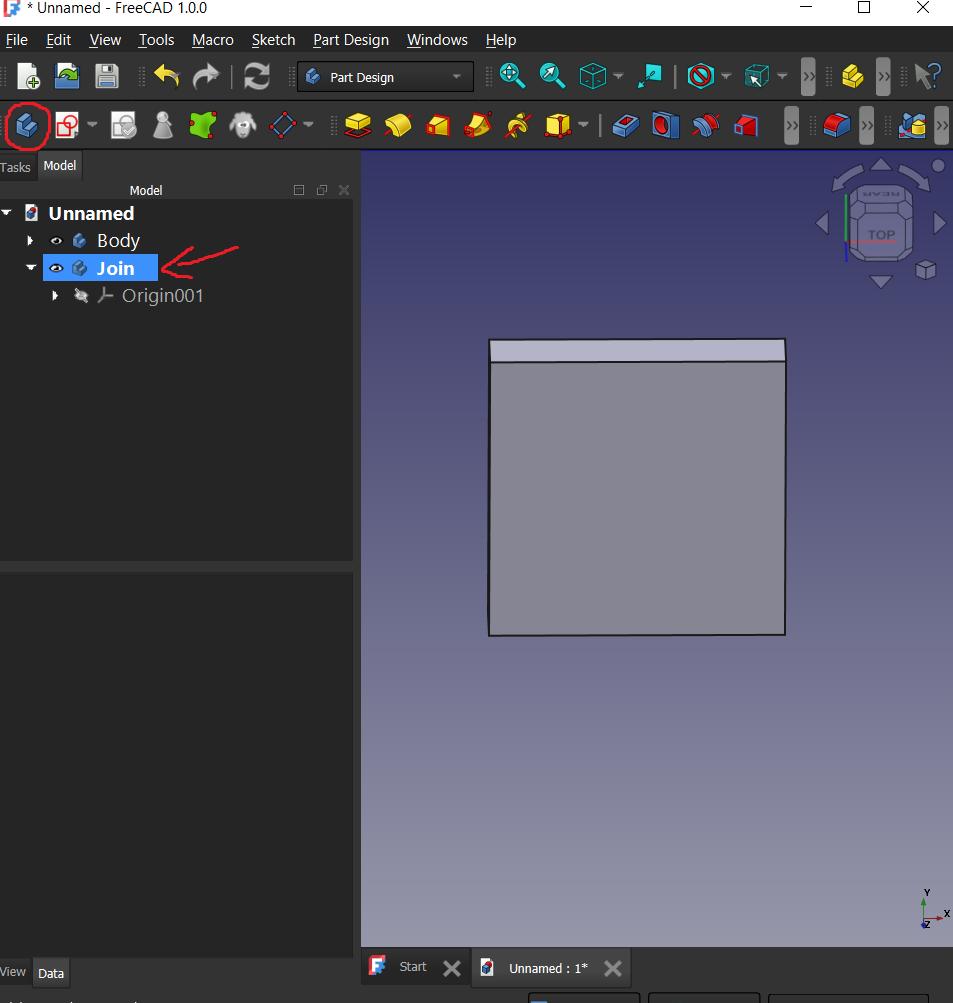953x1003 pixels.
Task: Switch to the Tasks tab
Action: (x=15, y=167)
